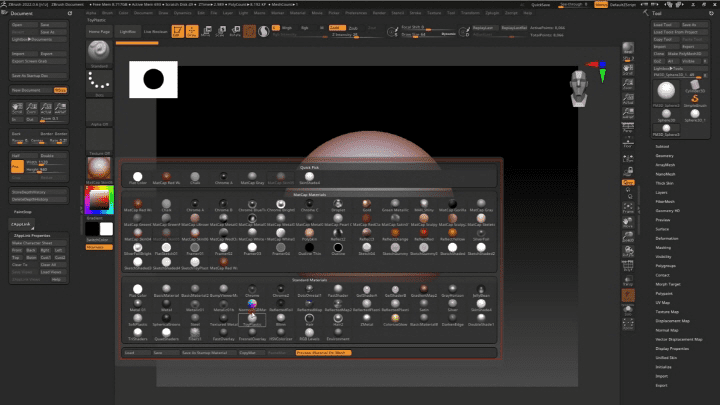
Task: Activate the Edit mode button
Action: click(x=177, y=31)
